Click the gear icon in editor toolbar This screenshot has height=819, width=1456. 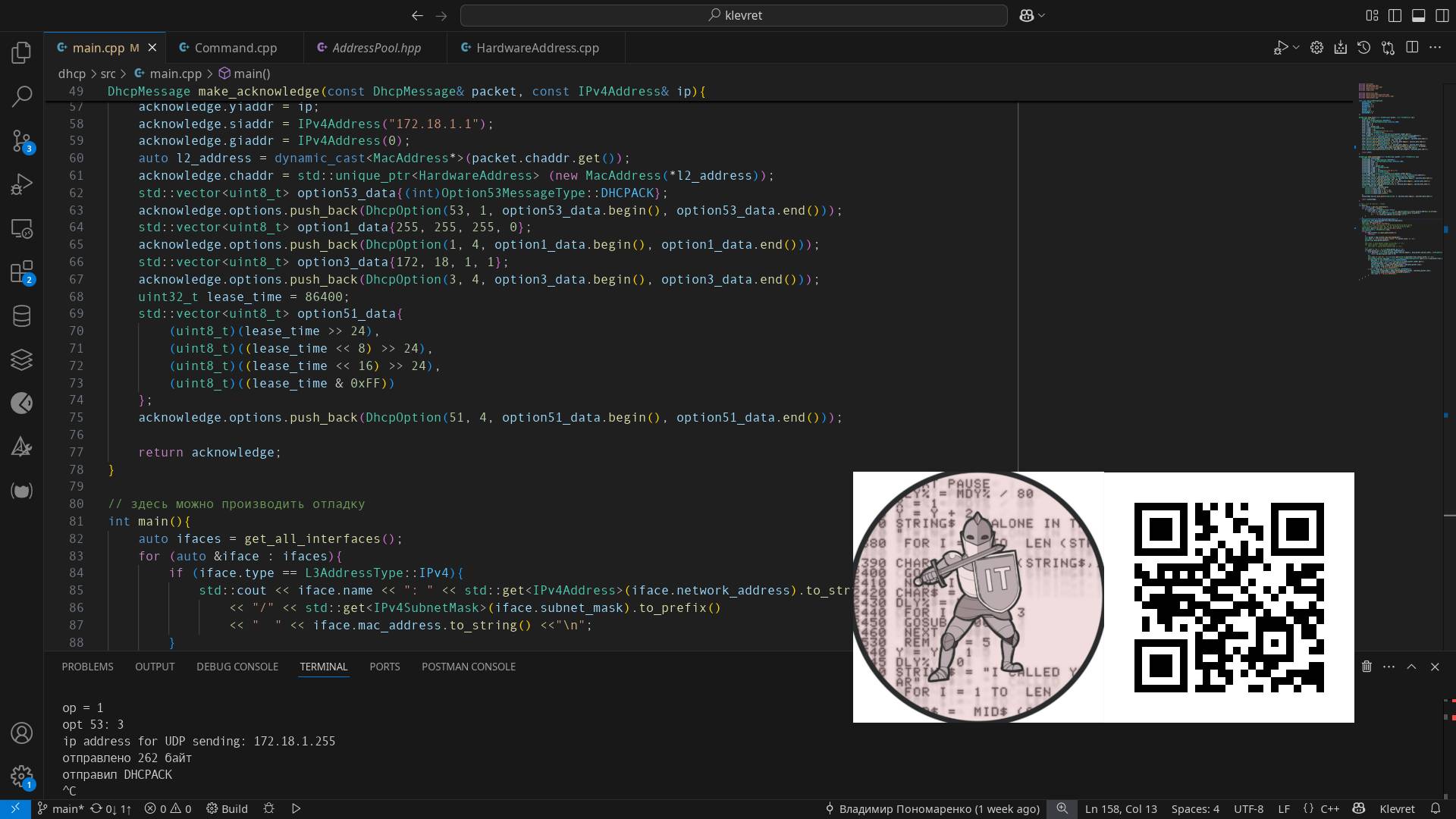pos(1317,48)
